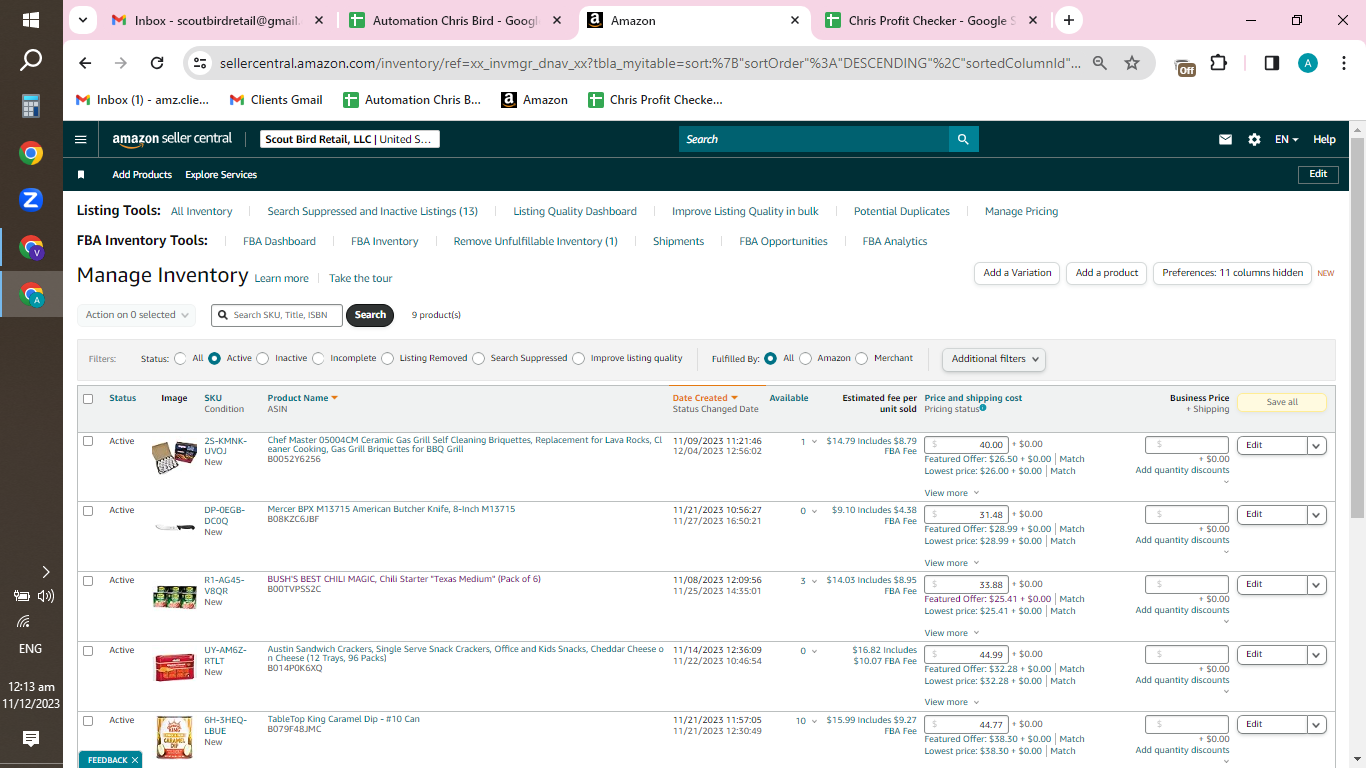Select the Inactive status filter
The image size is (1366, 768).
pyautogui.click(x=263, y=358)
